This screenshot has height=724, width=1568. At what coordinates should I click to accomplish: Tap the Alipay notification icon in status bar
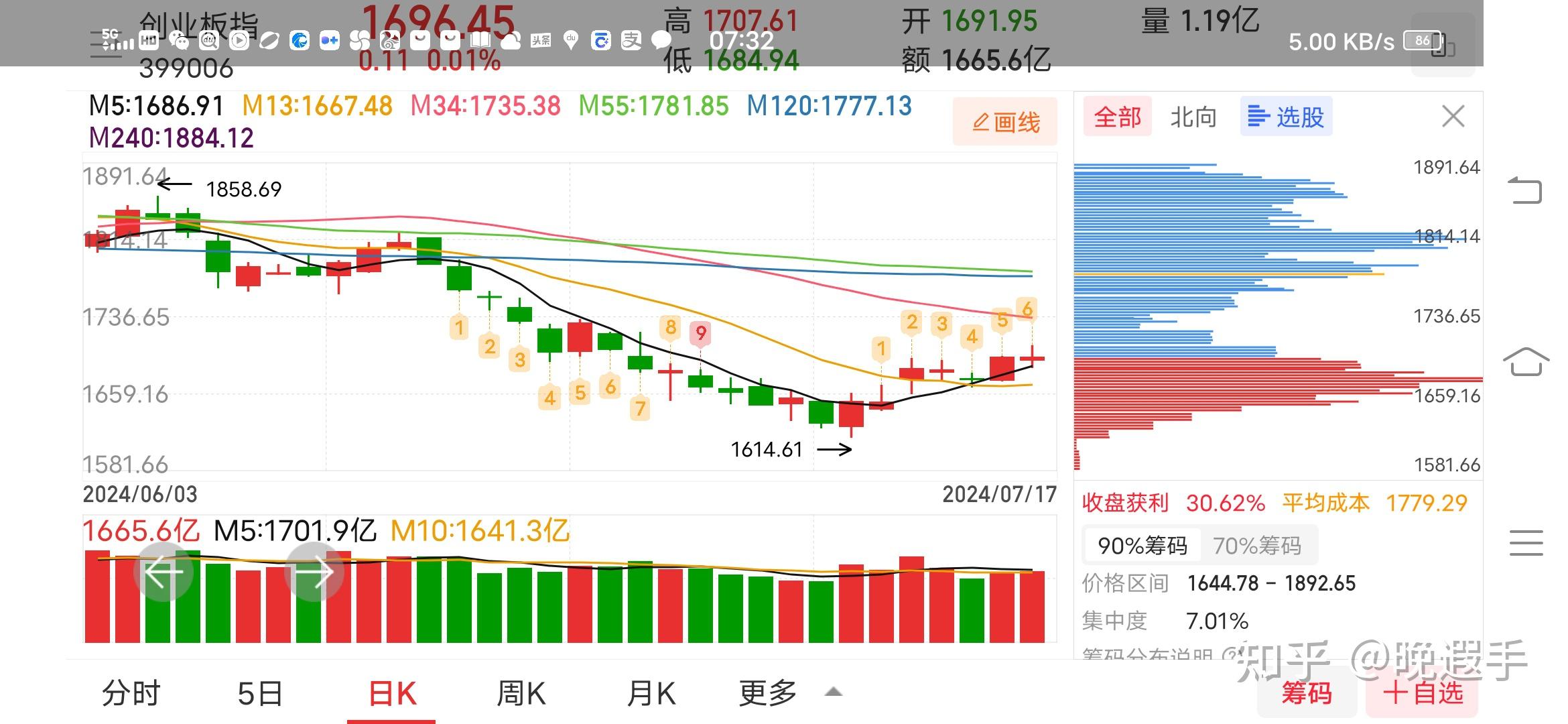pyautogui.click(x=631, y=41)
